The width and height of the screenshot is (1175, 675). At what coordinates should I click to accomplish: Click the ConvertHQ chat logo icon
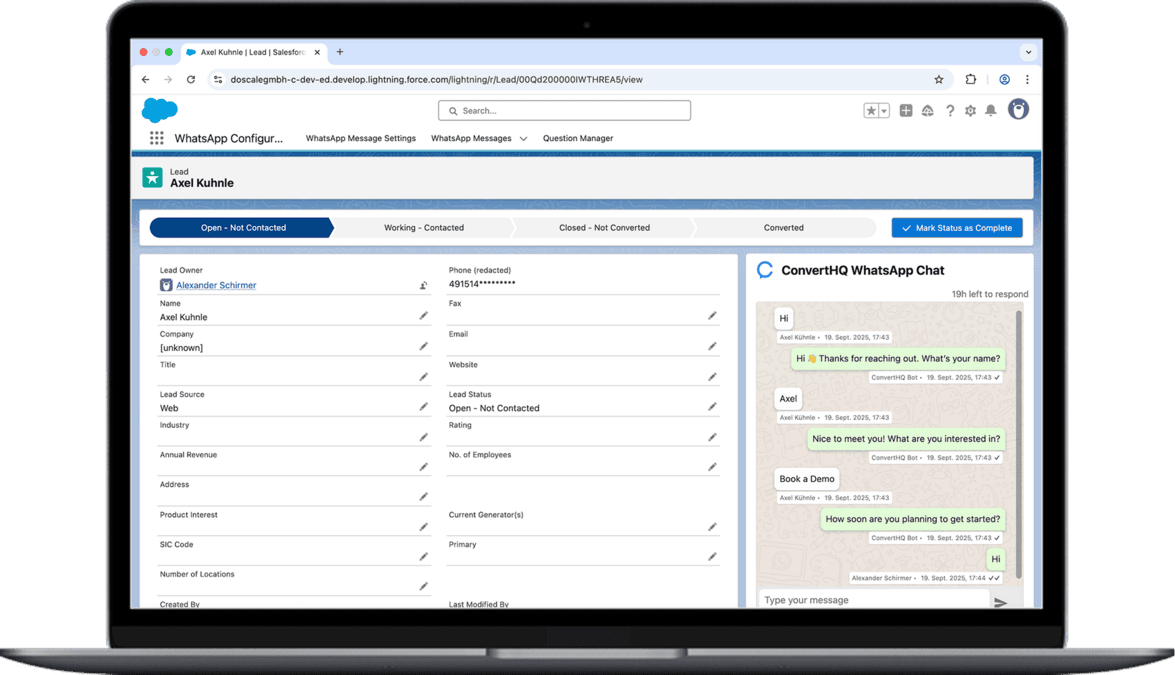tap(764, 270)
